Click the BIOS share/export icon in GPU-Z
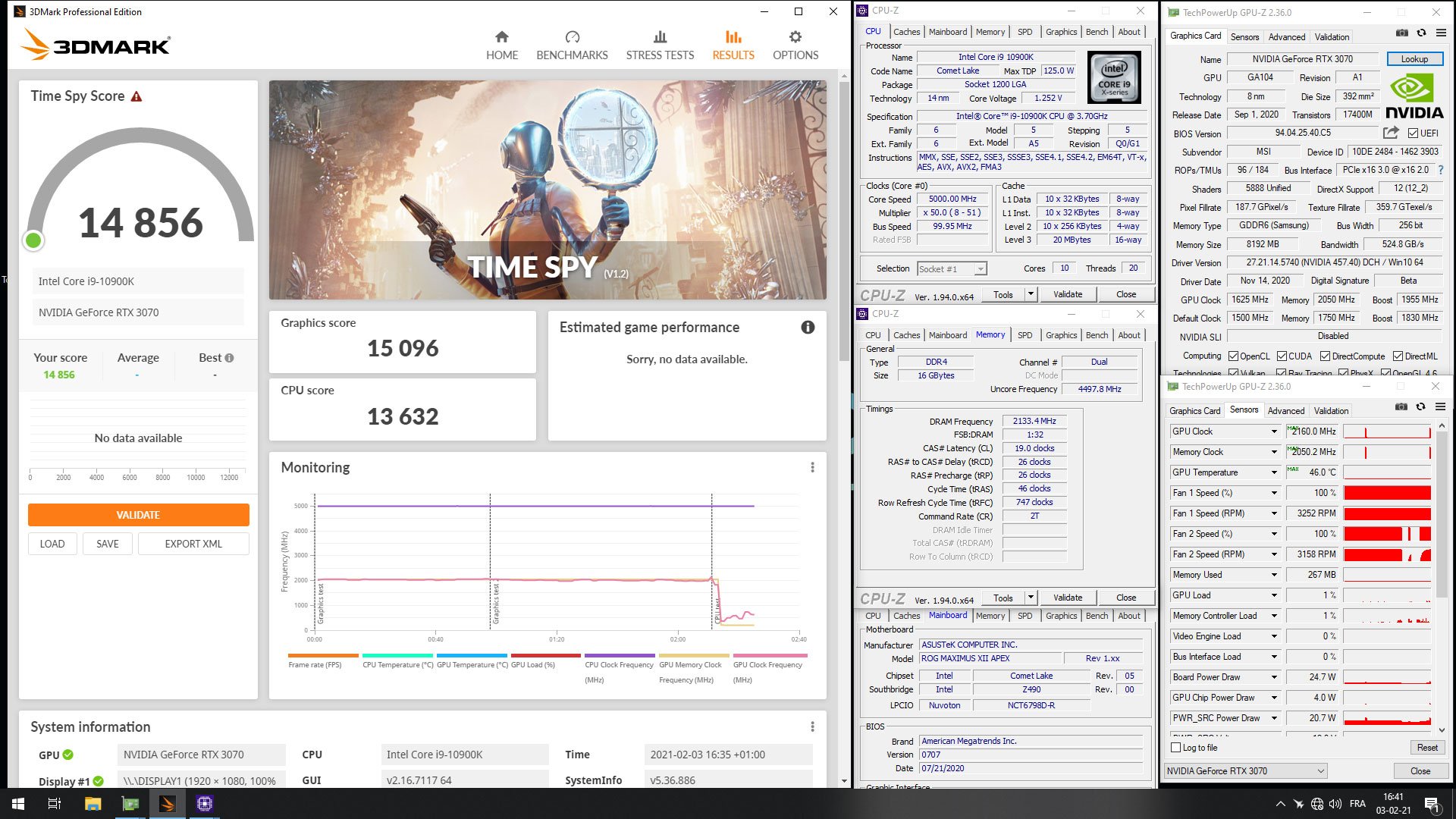The image size is (1456, 819). click(x=1390, y=133)
